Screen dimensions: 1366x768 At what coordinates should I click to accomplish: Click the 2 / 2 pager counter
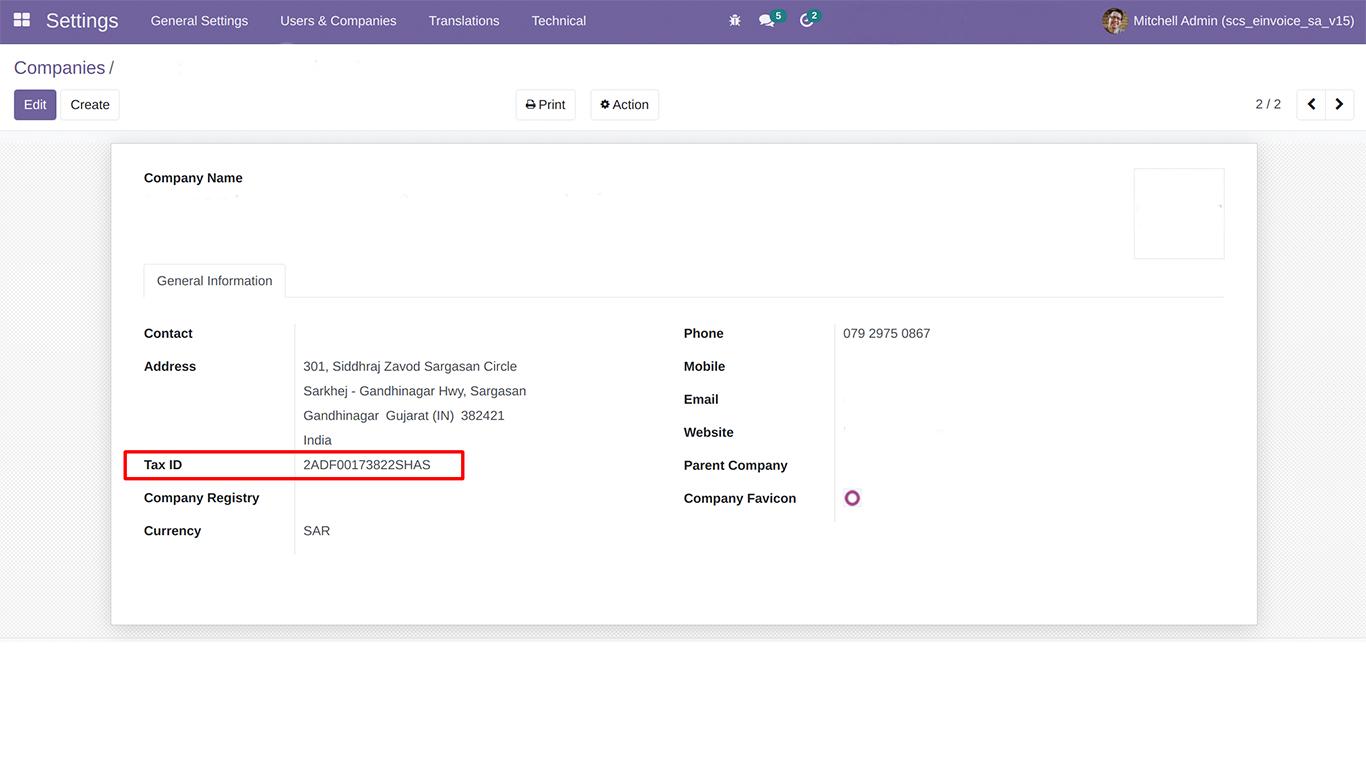(1268, 104)
